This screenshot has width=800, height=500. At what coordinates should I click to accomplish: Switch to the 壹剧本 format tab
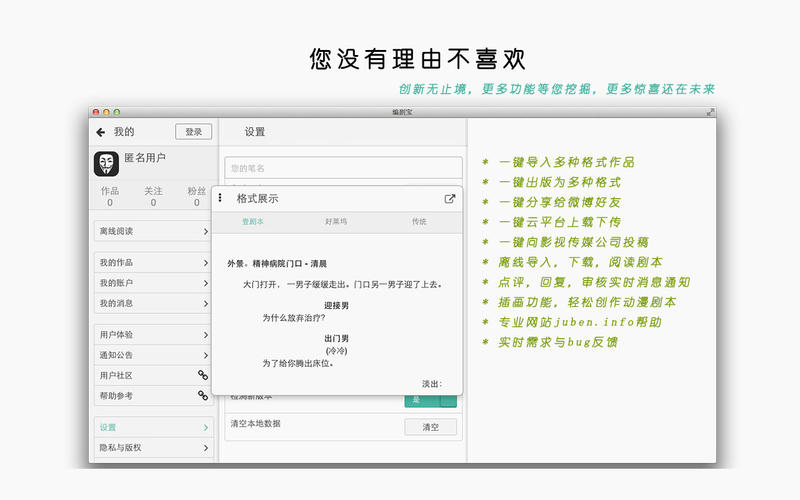coord(253,221)
